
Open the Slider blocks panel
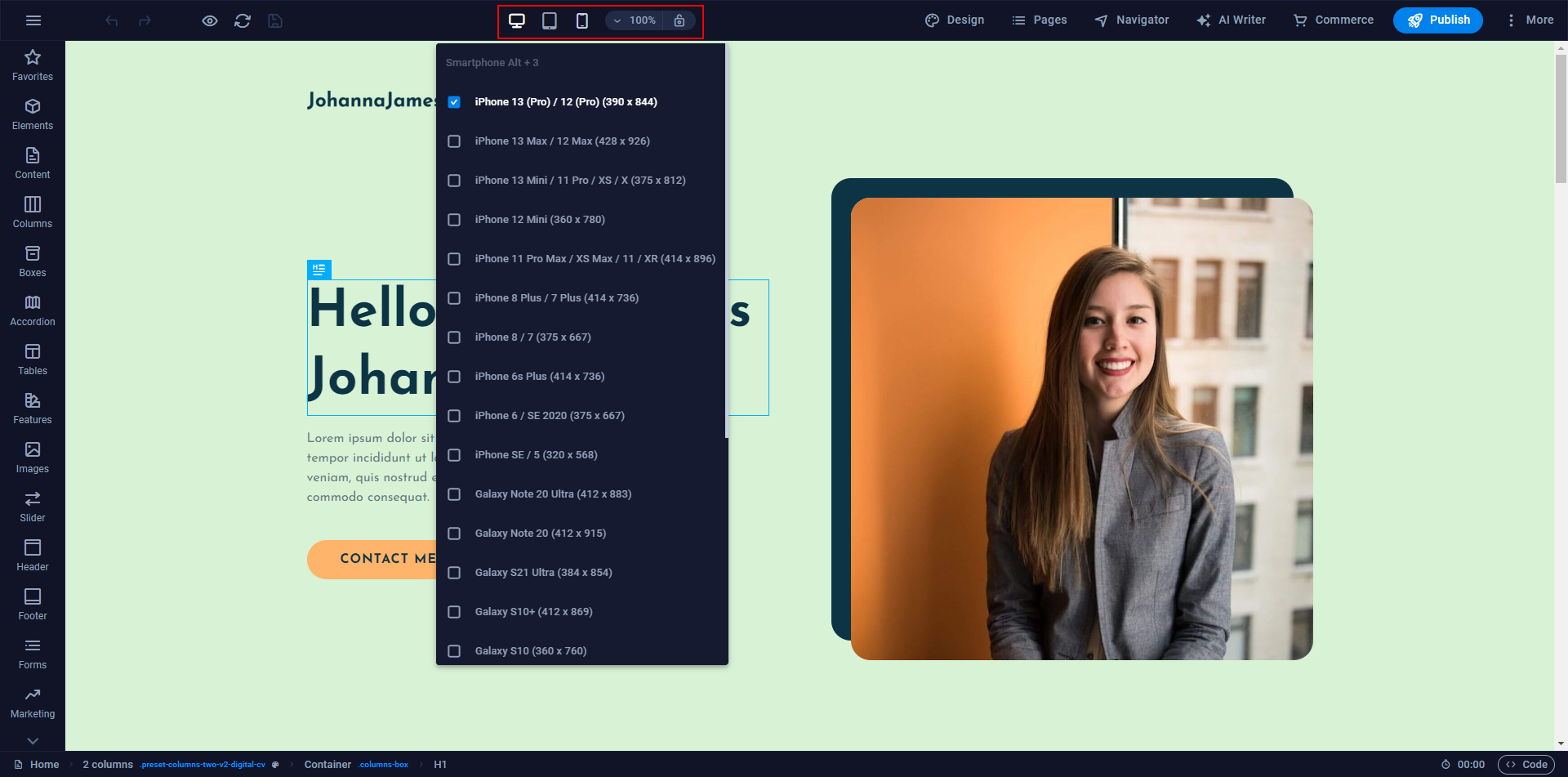point(33,507)
